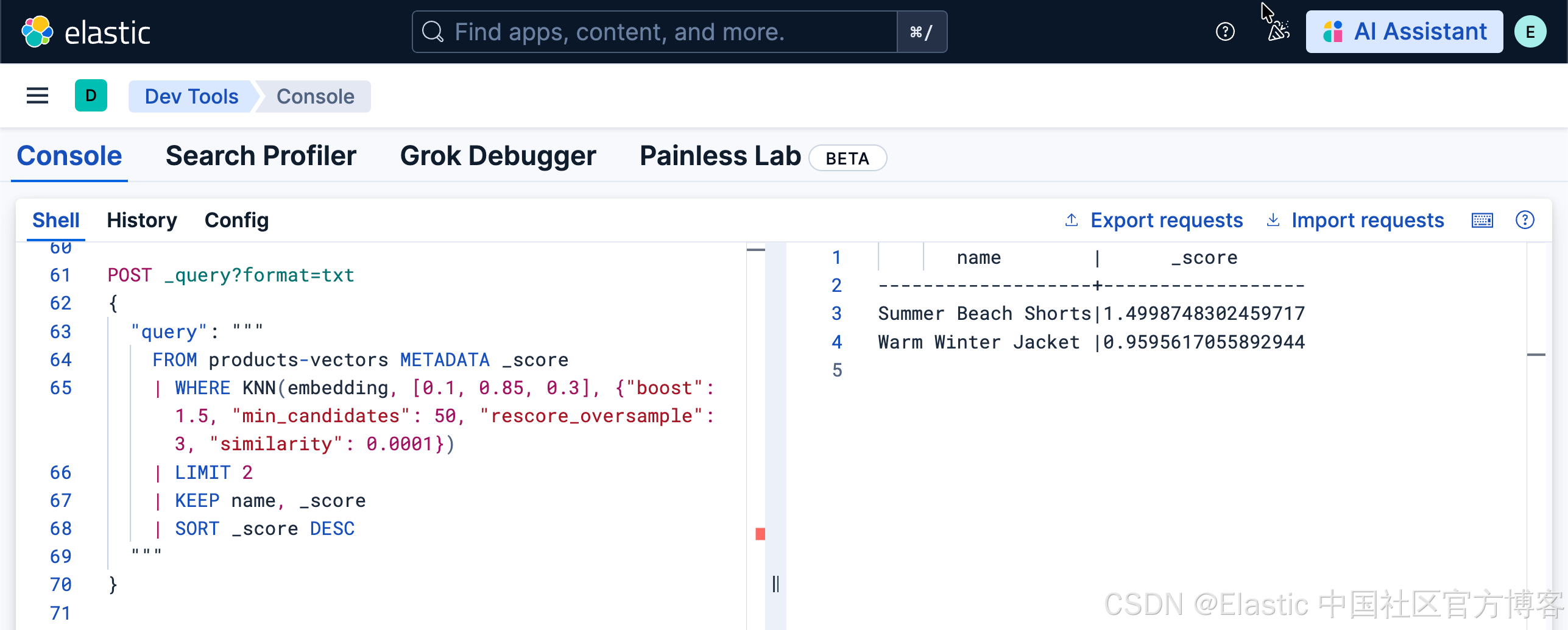Select the Console tab
This screenshot has height=630, width=1568.
(69, 156)
